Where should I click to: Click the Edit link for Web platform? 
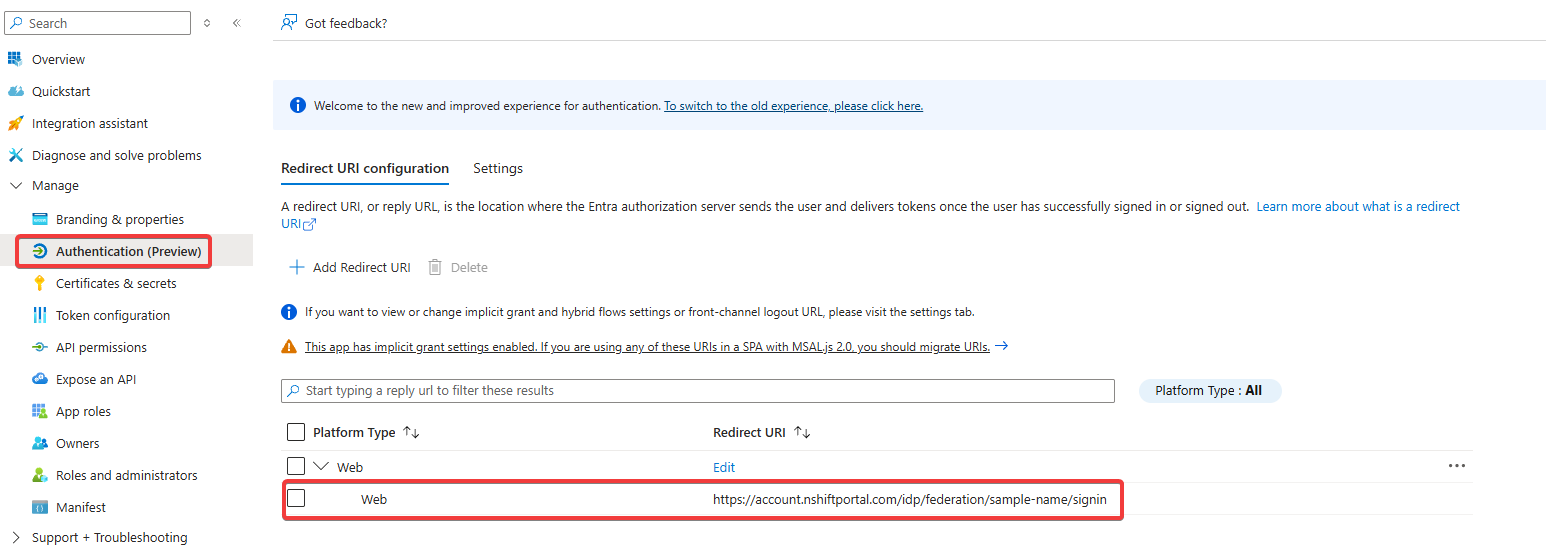tap(724, 467)
